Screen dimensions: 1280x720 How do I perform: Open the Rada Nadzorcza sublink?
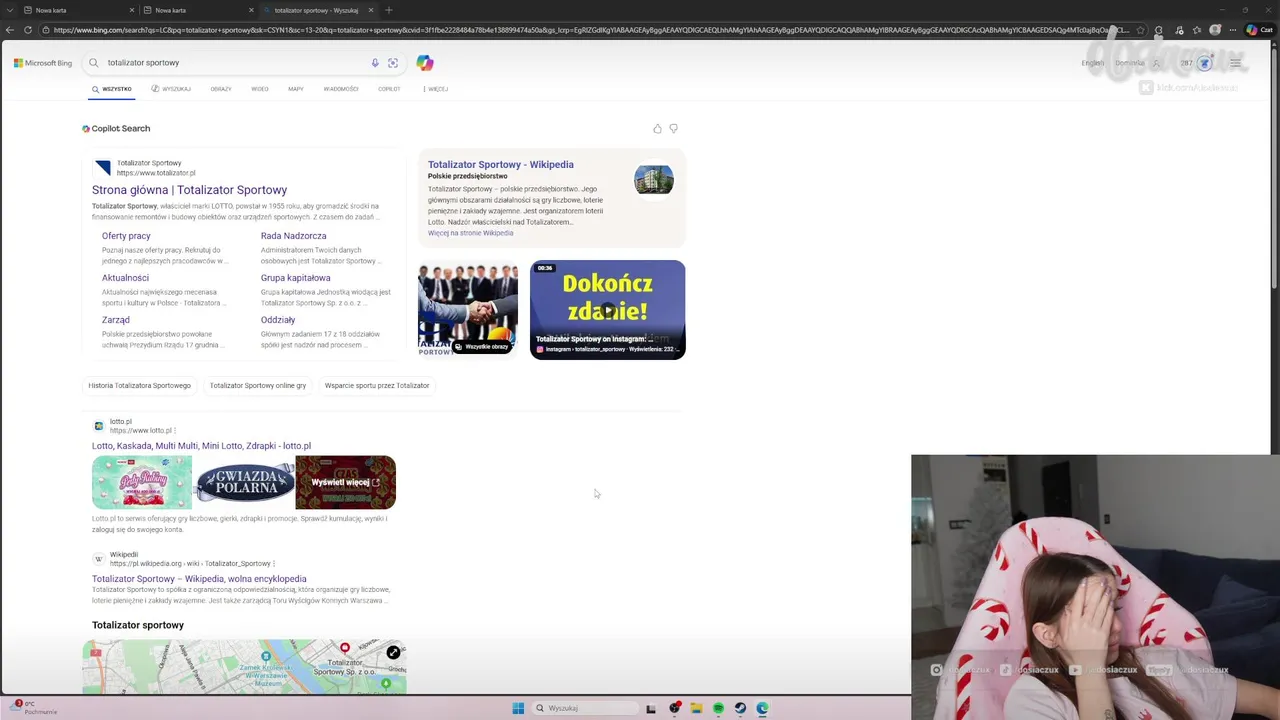point(293,236)
